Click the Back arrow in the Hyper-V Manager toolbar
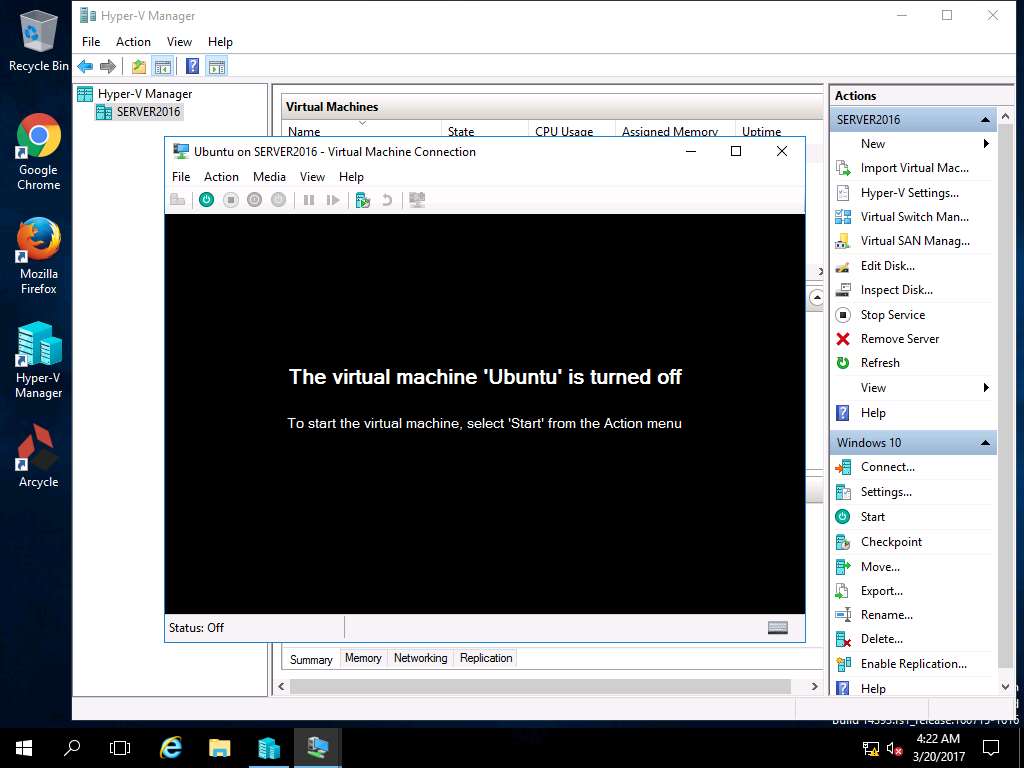 (x=85, y=66)
